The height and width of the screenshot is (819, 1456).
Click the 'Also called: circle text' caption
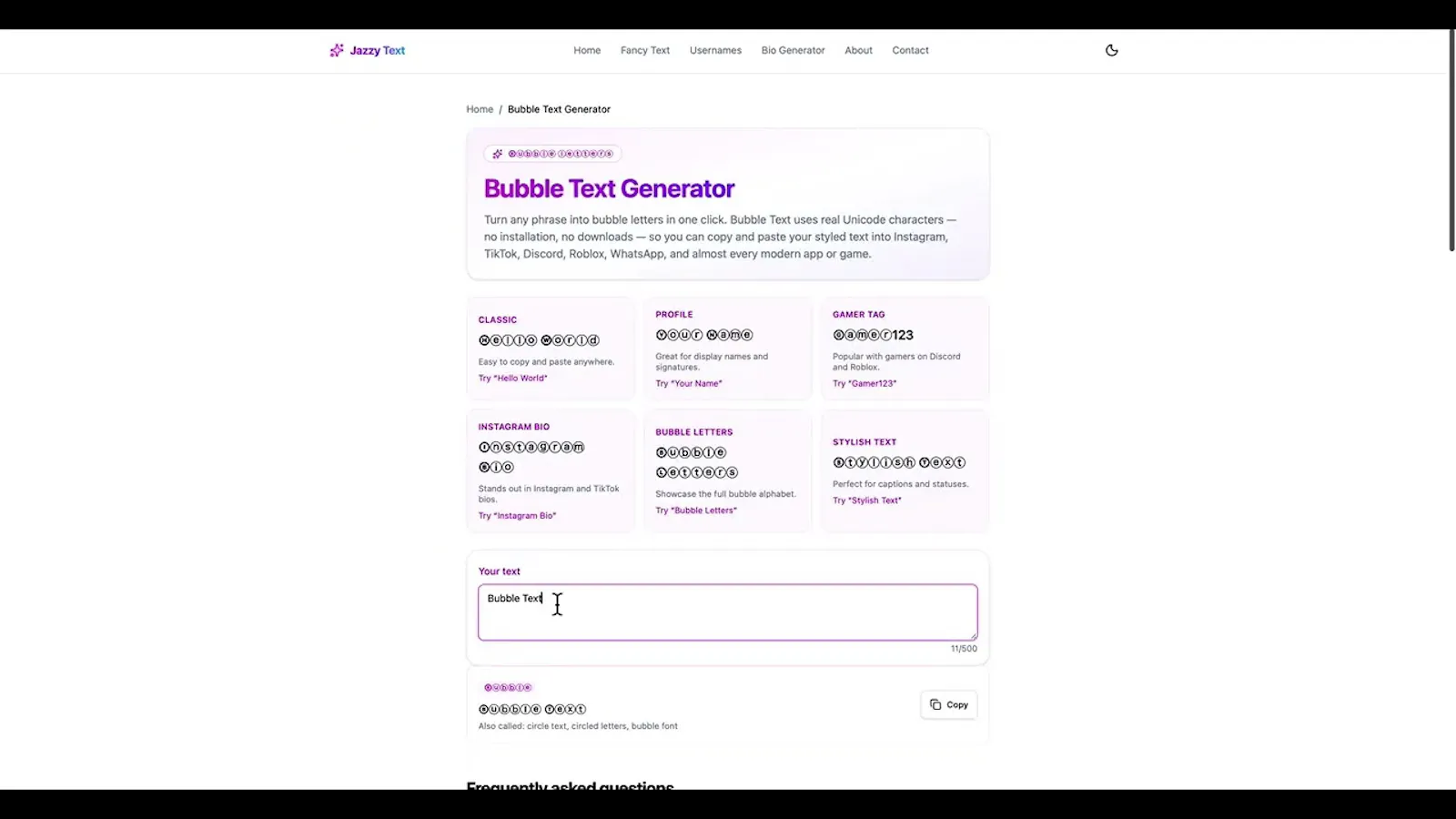click(578, 726)
